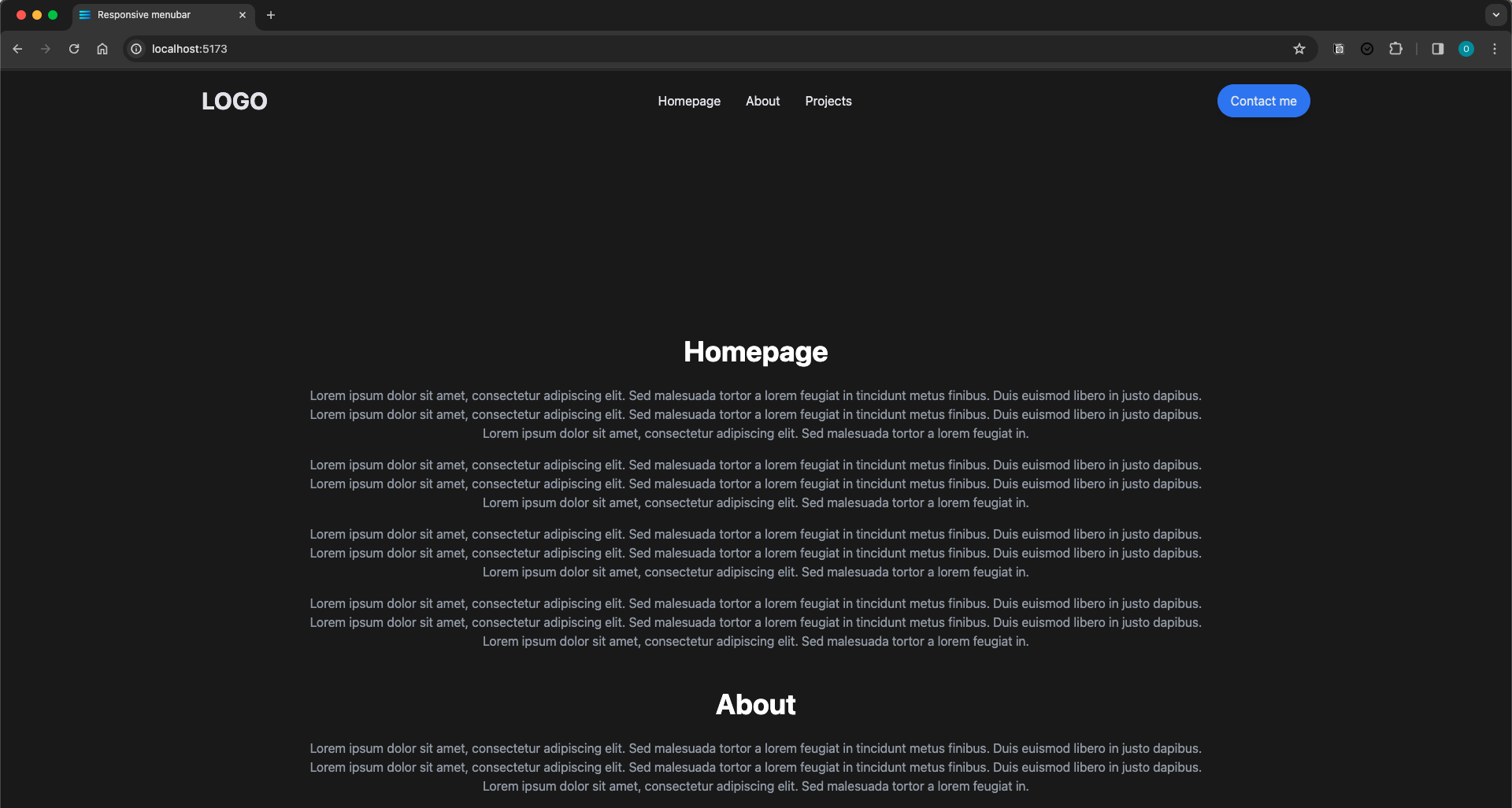Select the Responsive menubar tab
The image size is (1512, 808).
coord(154,15)
